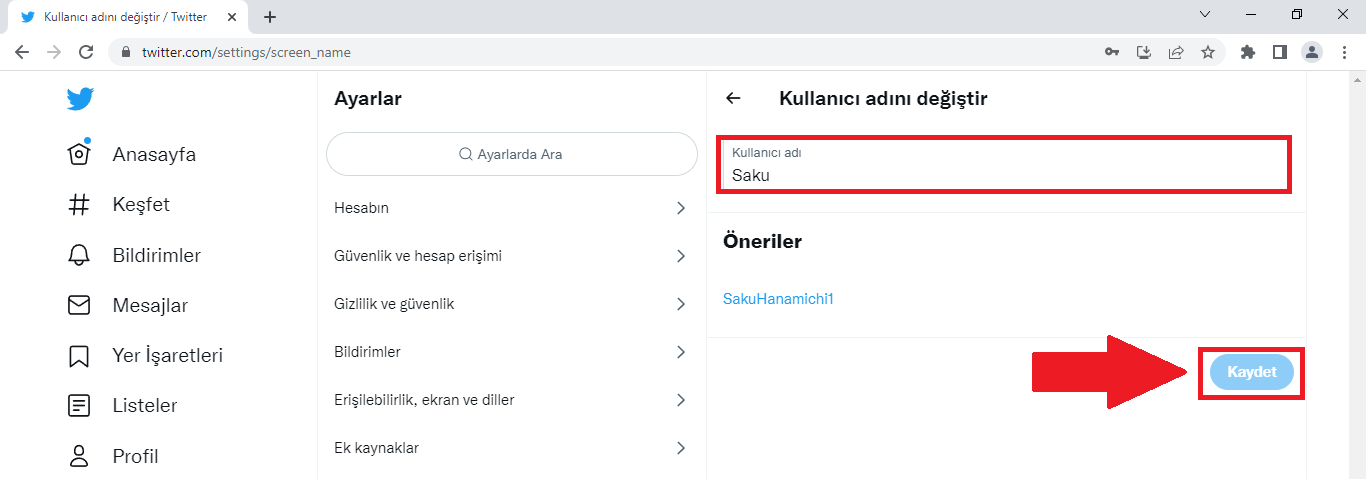
Task: Open Profil in the sidebar
Action: click(136, 457)
